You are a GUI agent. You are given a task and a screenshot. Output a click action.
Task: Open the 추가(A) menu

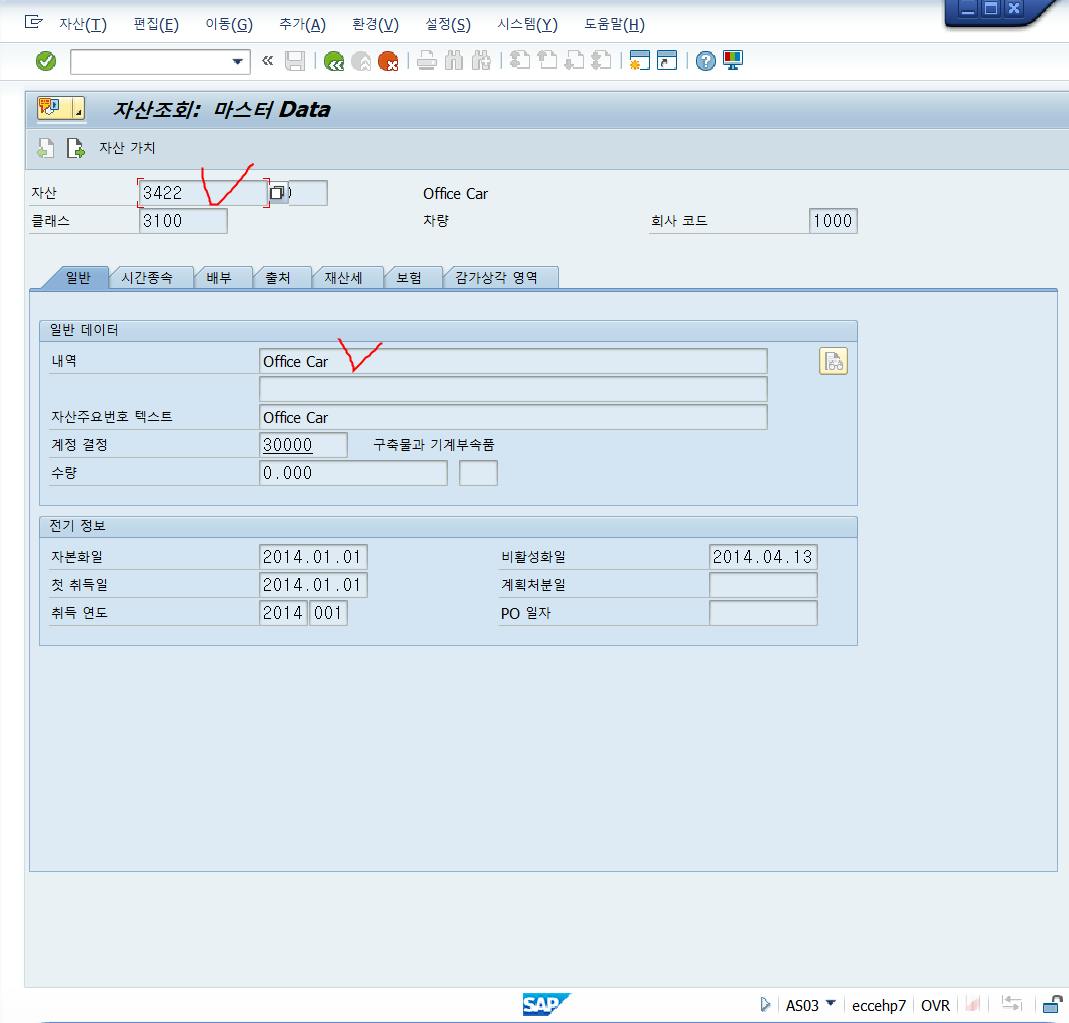tap(303, 25)
